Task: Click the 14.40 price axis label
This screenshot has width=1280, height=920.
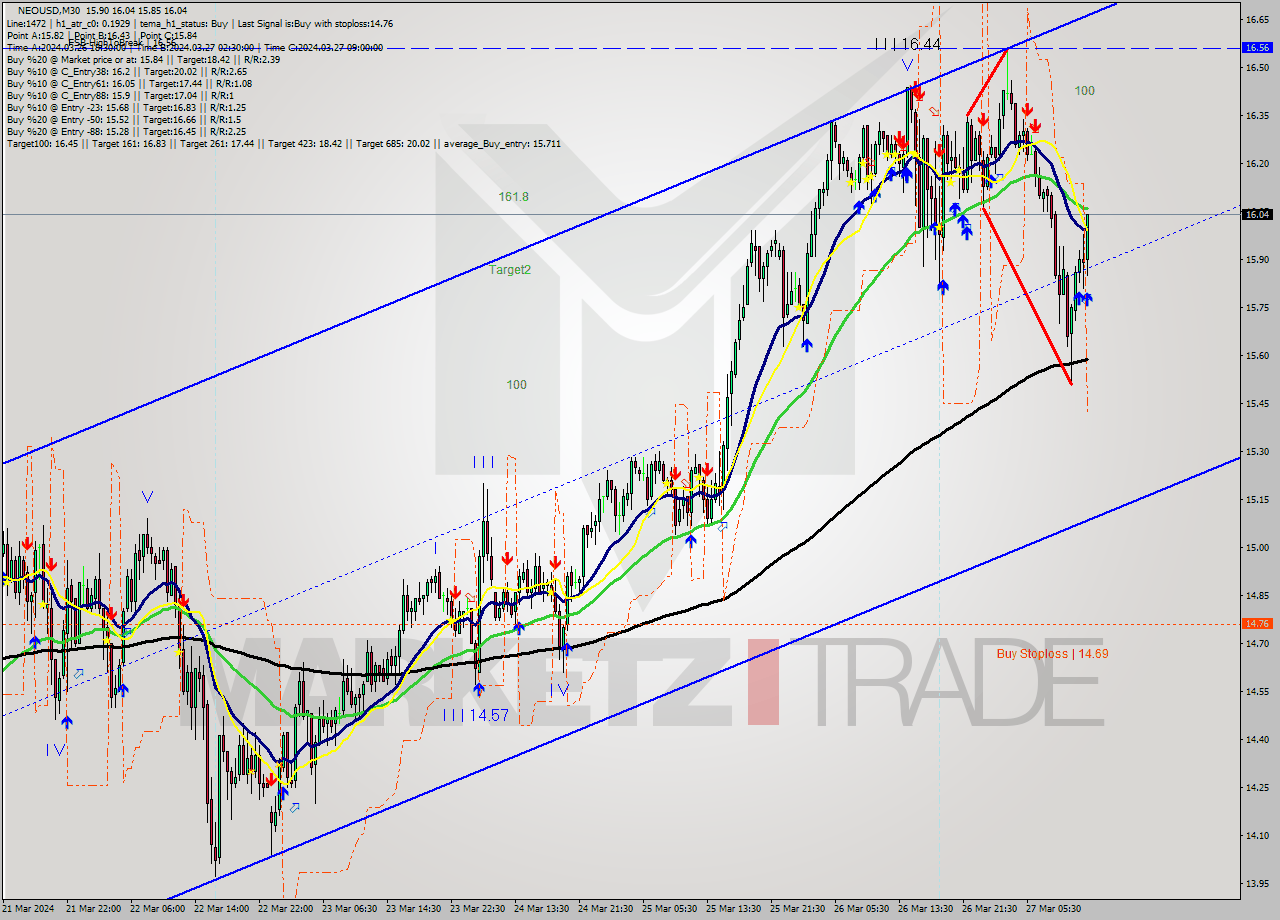Action: pos(1257,739)
